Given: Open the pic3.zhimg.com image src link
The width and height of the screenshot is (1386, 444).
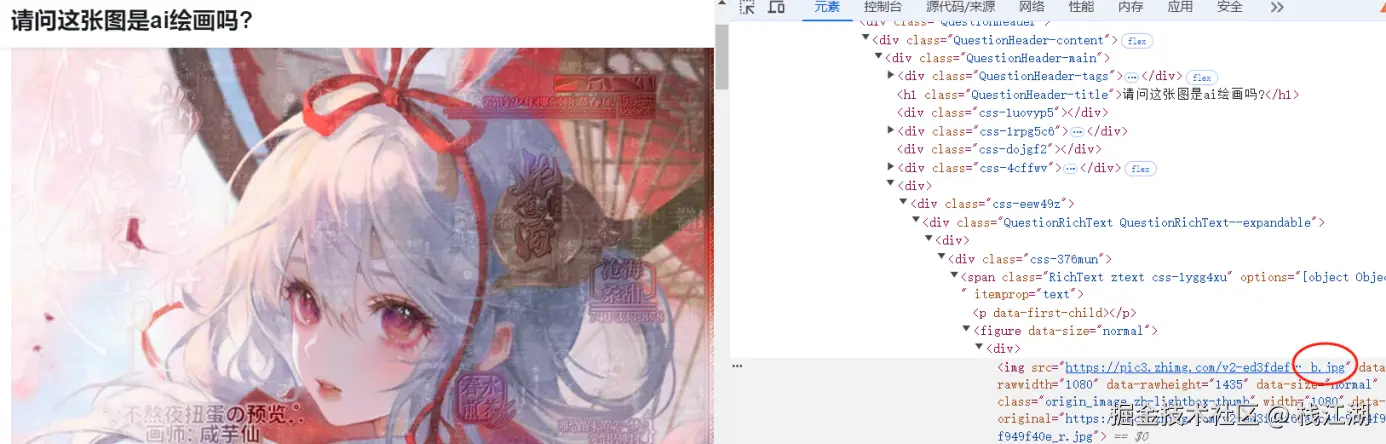Looking at the screenshot, I should pos(1204,368).
